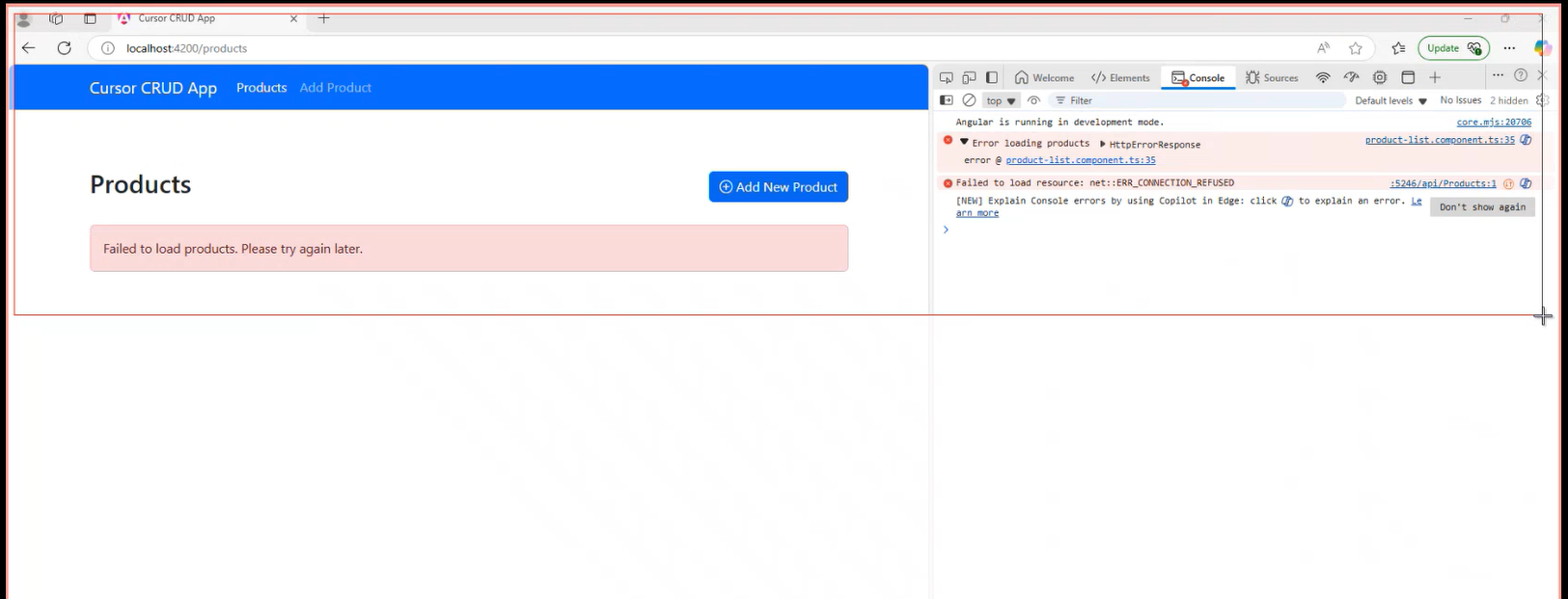Collapse the Error loading products entry
The width and height of the screenshot is (1568, 599).
964,143
